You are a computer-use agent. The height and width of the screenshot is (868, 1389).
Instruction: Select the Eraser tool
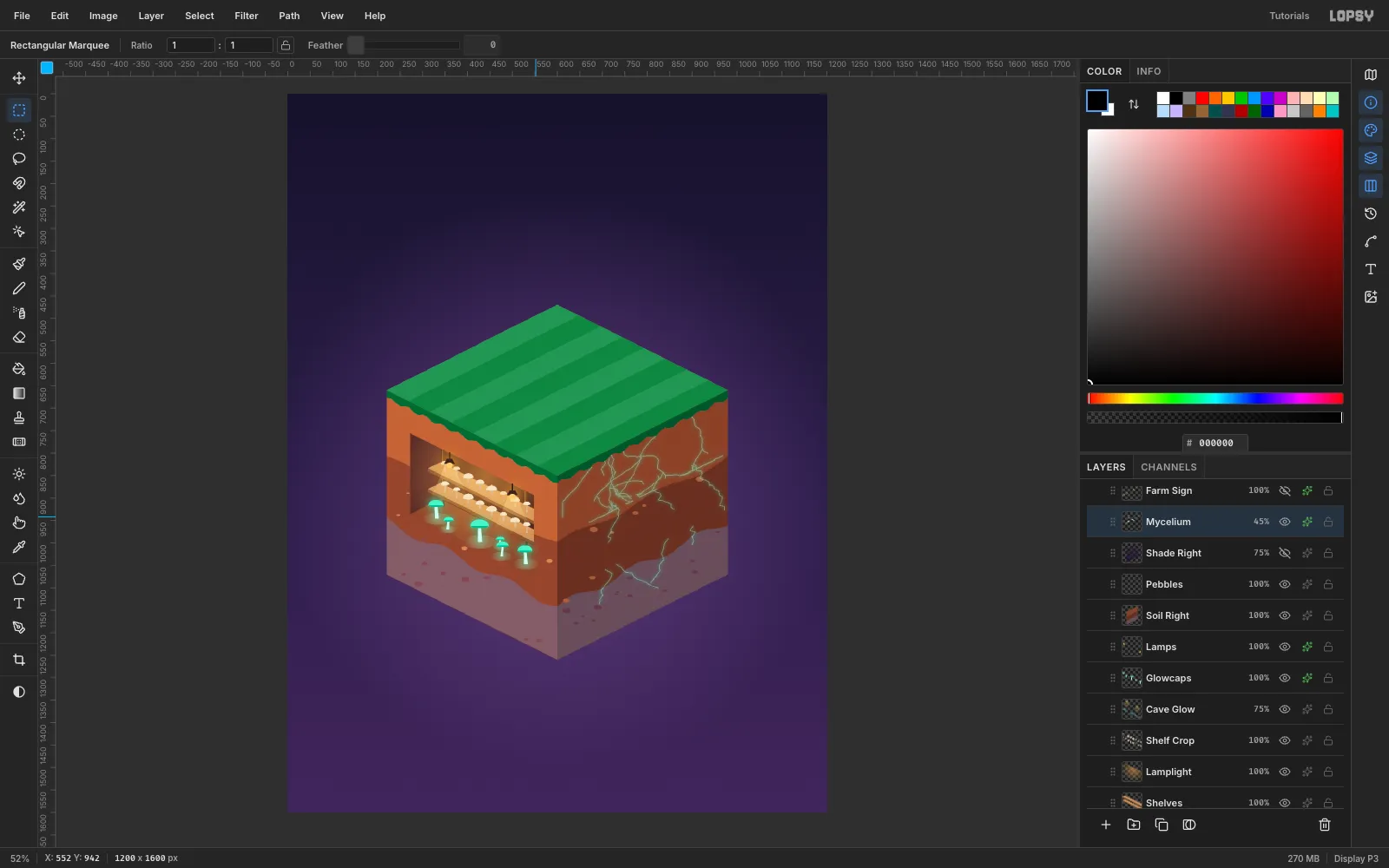(19, 338)
